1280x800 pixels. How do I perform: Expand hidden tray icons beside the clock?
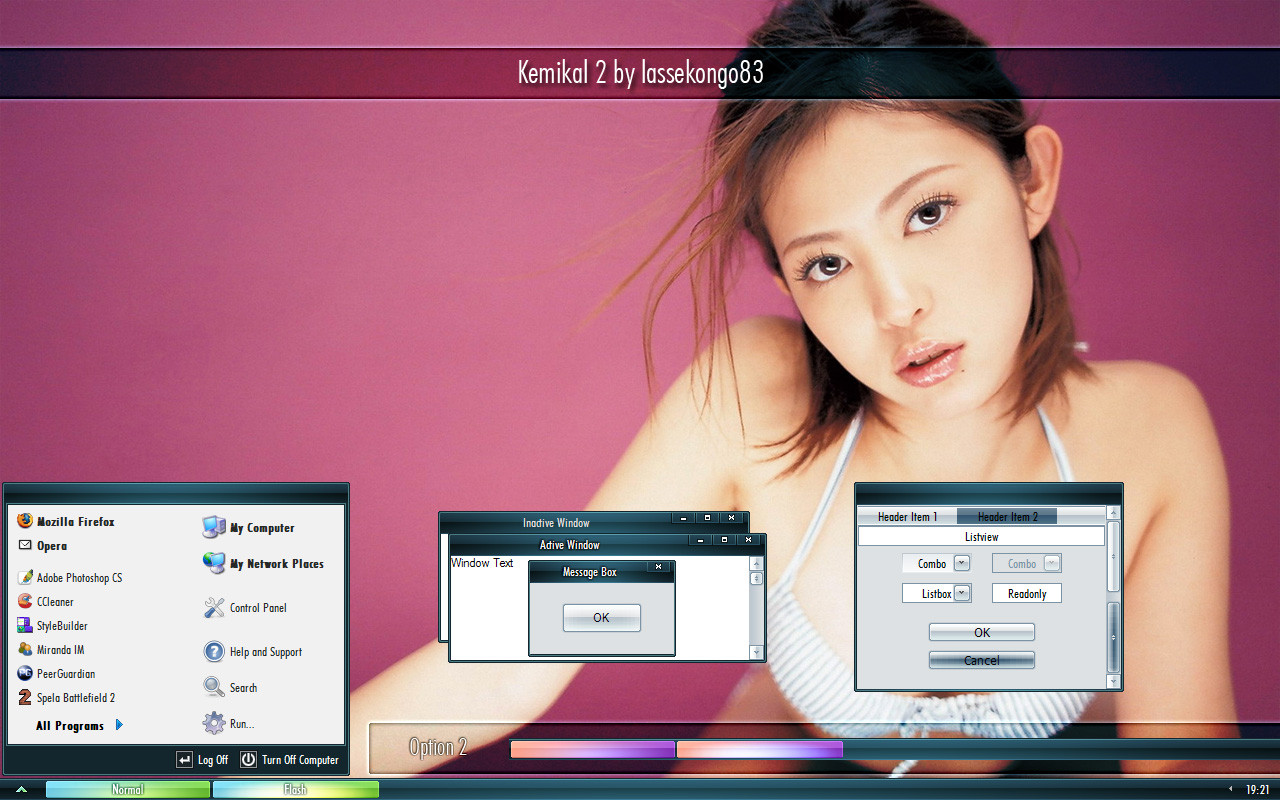[1230, 790]
